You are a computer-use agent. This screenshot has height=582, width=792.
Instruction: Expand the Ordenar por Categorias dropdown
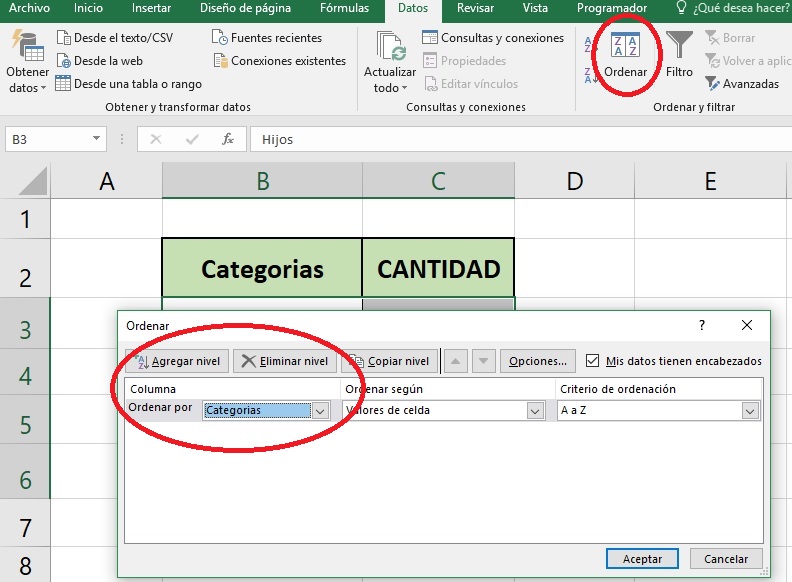point(320,410)
